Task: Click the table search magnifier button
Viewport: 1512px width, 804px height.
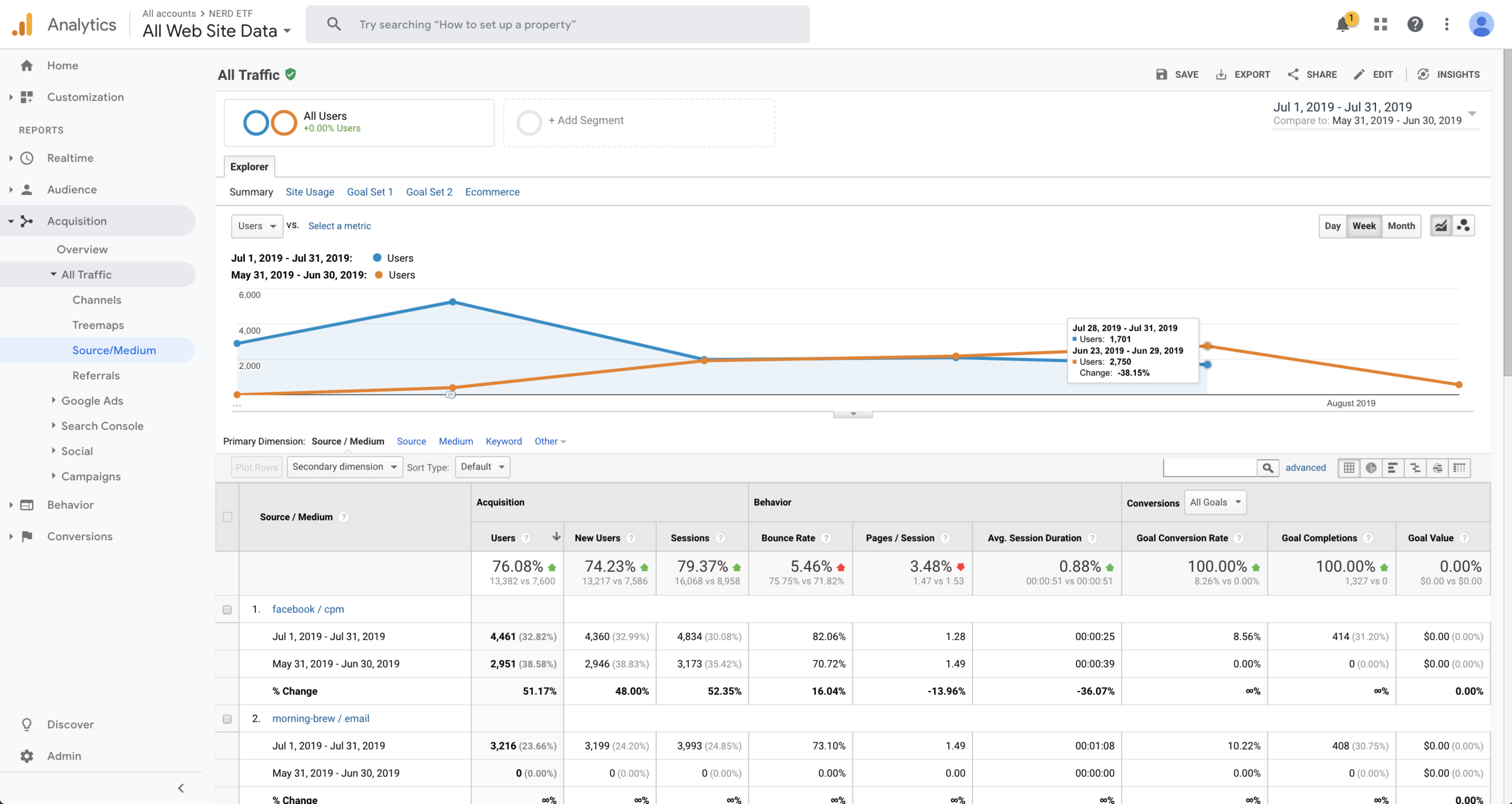Action: pyautogui.click(x=1268, y=468)
